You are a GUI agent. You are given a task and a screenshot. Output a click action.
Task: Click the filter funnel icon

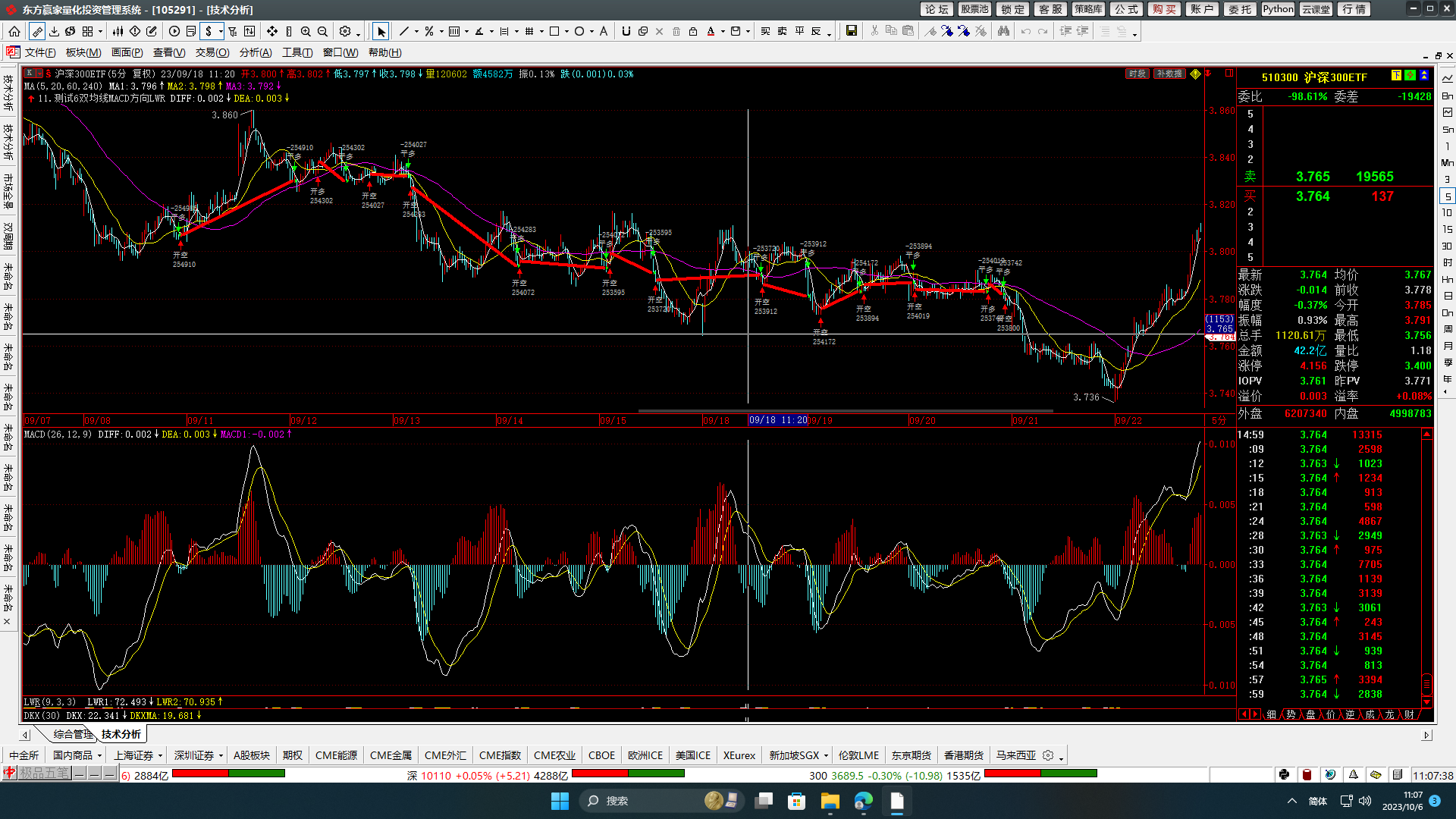[233, 31]
